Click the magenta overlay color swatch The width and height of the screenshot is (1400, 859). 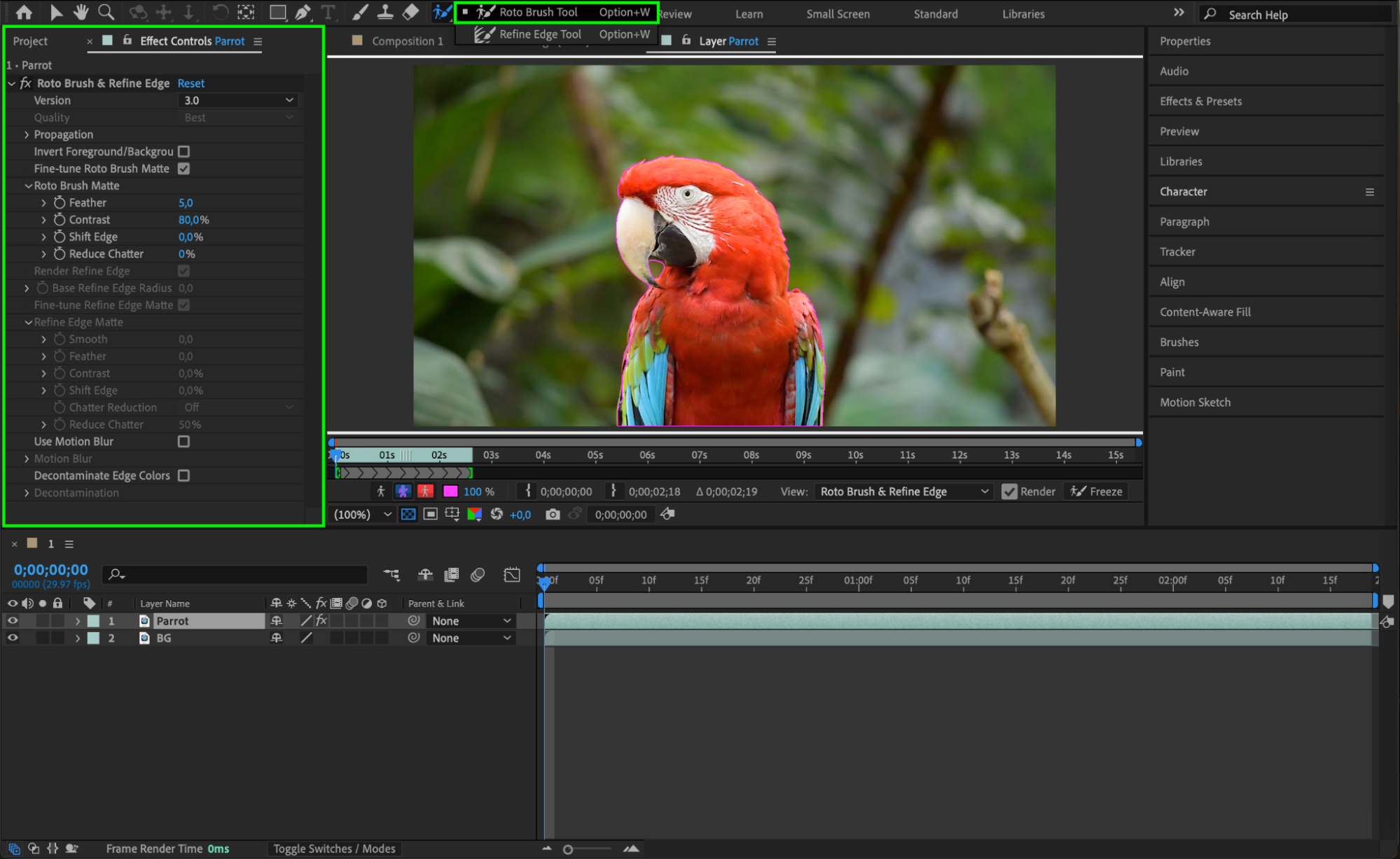pyautogui.click(x=450, y=491)
